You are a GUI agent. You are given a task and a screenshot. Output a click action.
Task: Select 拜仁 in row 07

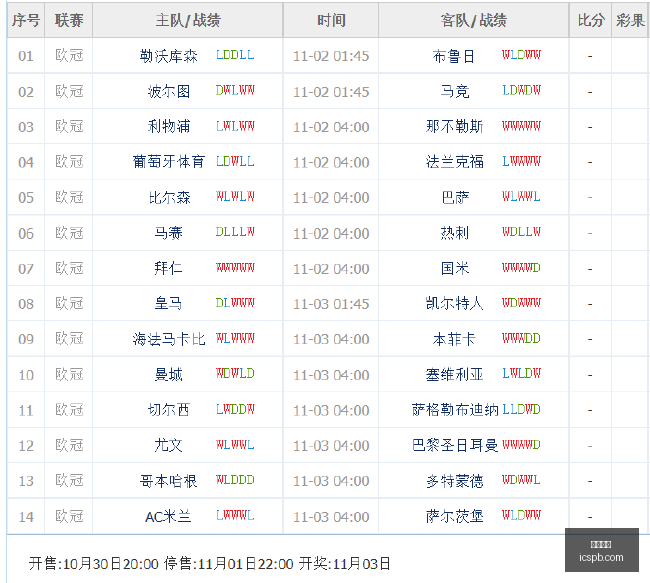(168, 268)
